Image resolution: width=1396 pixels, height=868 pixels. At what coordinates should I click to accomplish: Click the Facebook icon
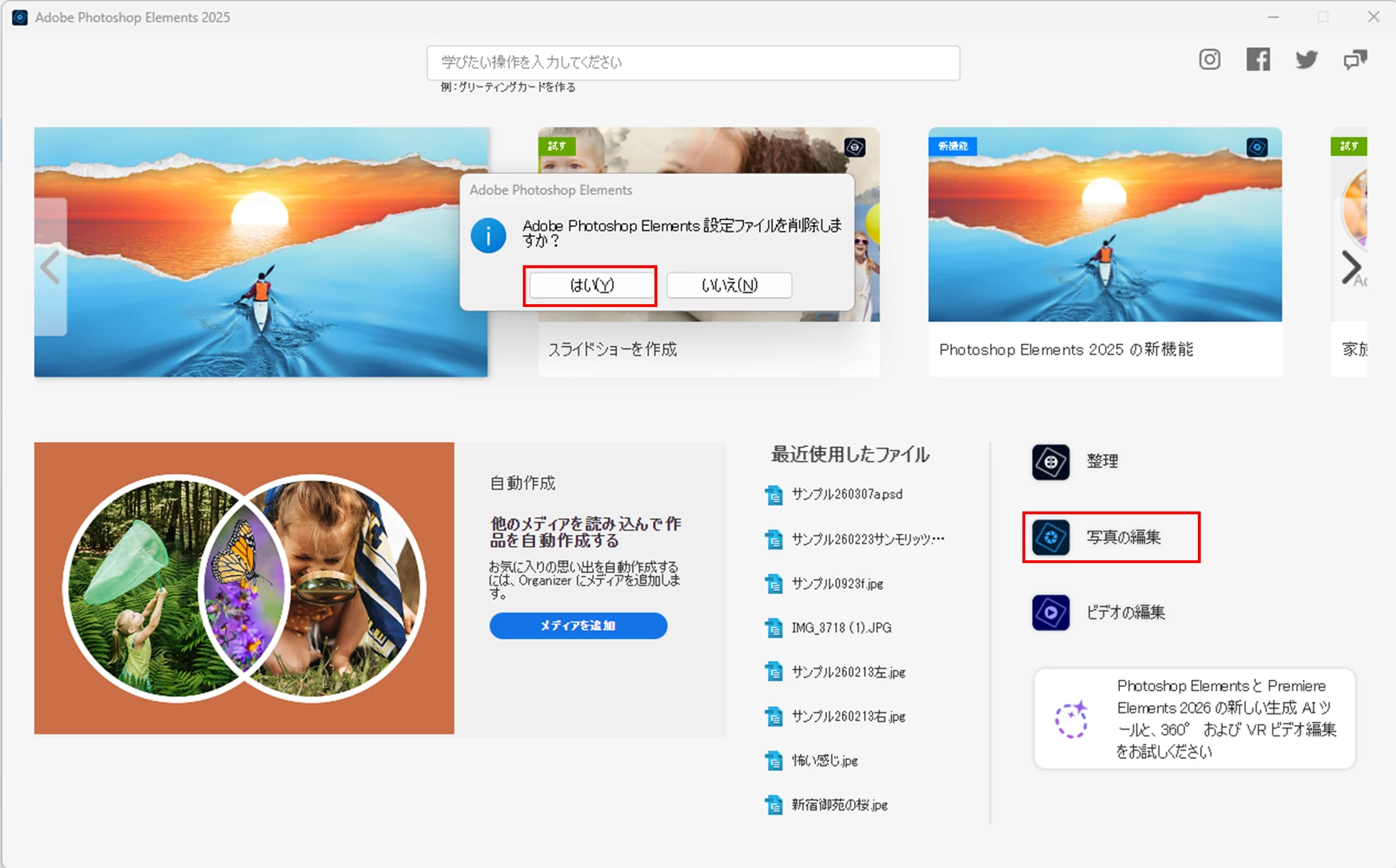(1258, 59)
